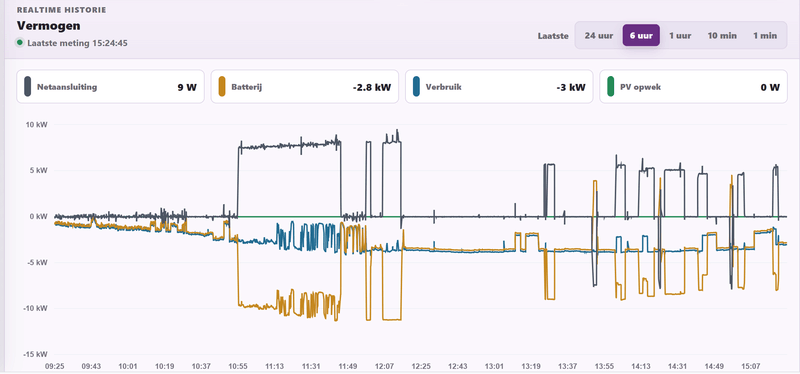Click the 13:01 x-axis time label
Viewport: 800px width, 374px height.
coord(494,366)
